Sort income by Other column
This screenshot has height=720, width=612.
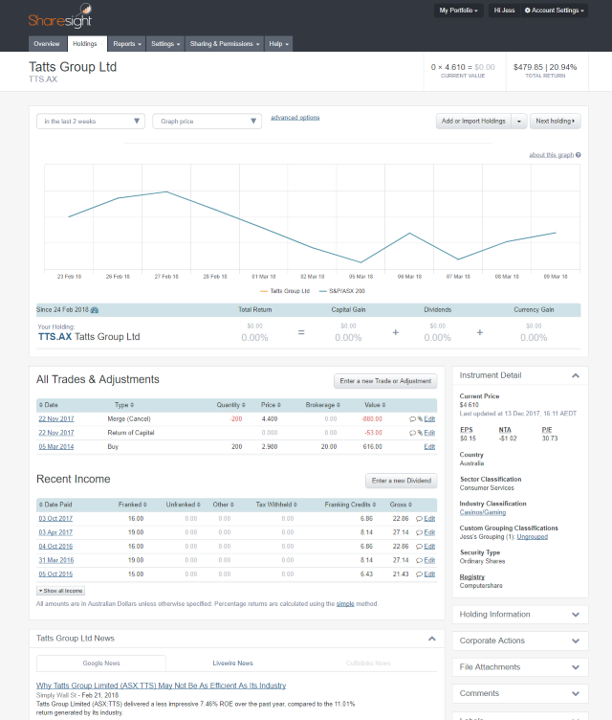coord(223,505)
